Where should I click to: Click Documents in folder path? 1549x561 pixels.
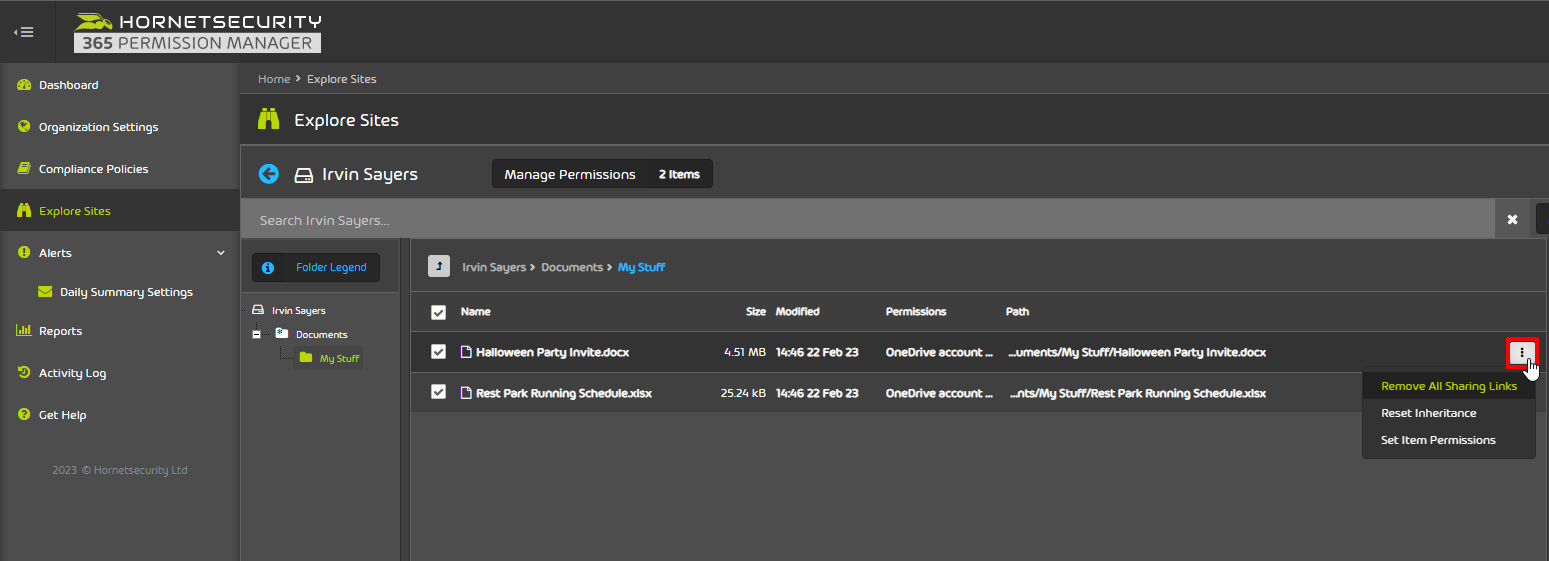[571, 267]
